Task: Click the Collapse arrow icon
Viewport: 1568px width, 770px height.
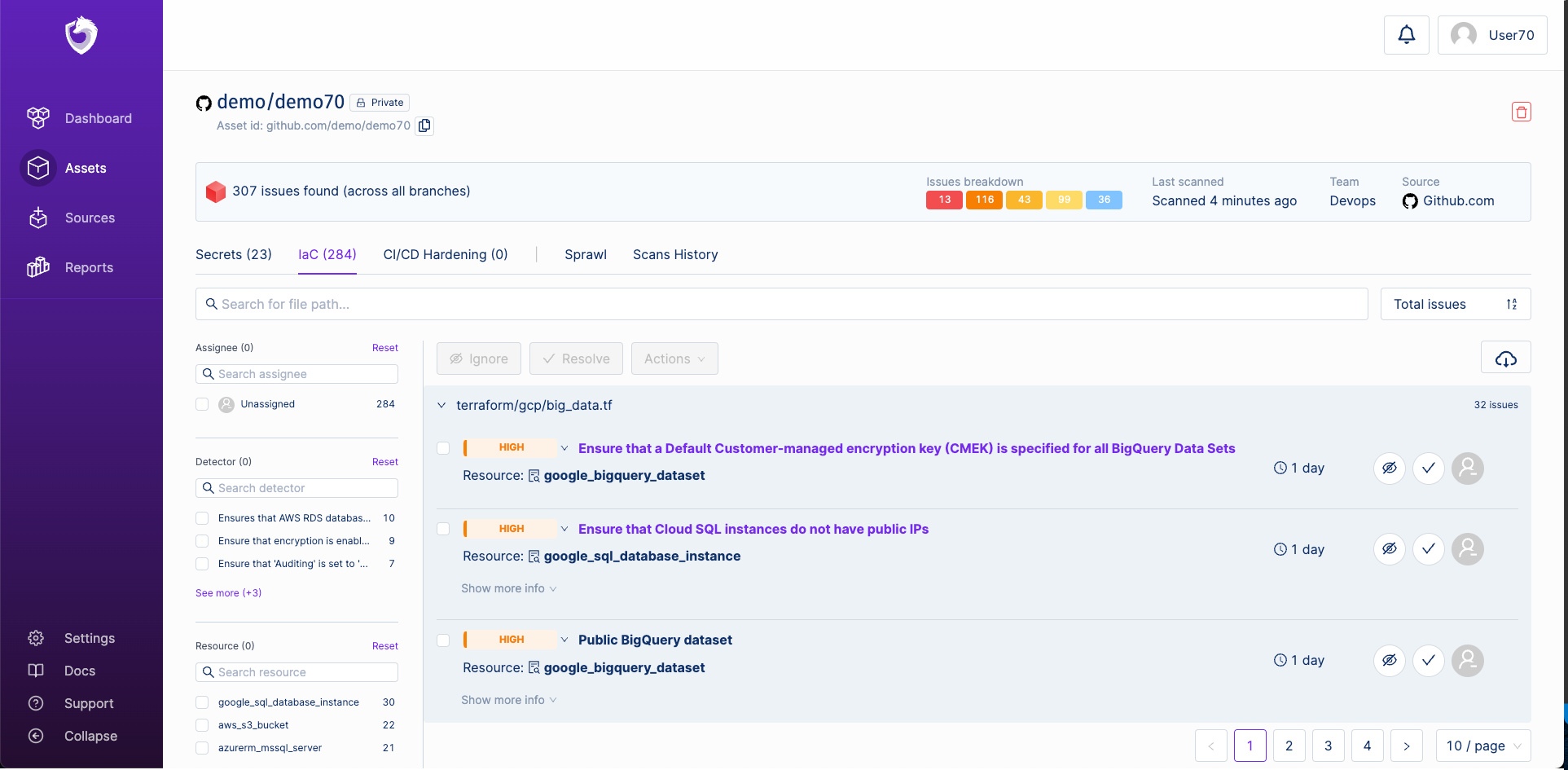Action: (x=36, y=736)
